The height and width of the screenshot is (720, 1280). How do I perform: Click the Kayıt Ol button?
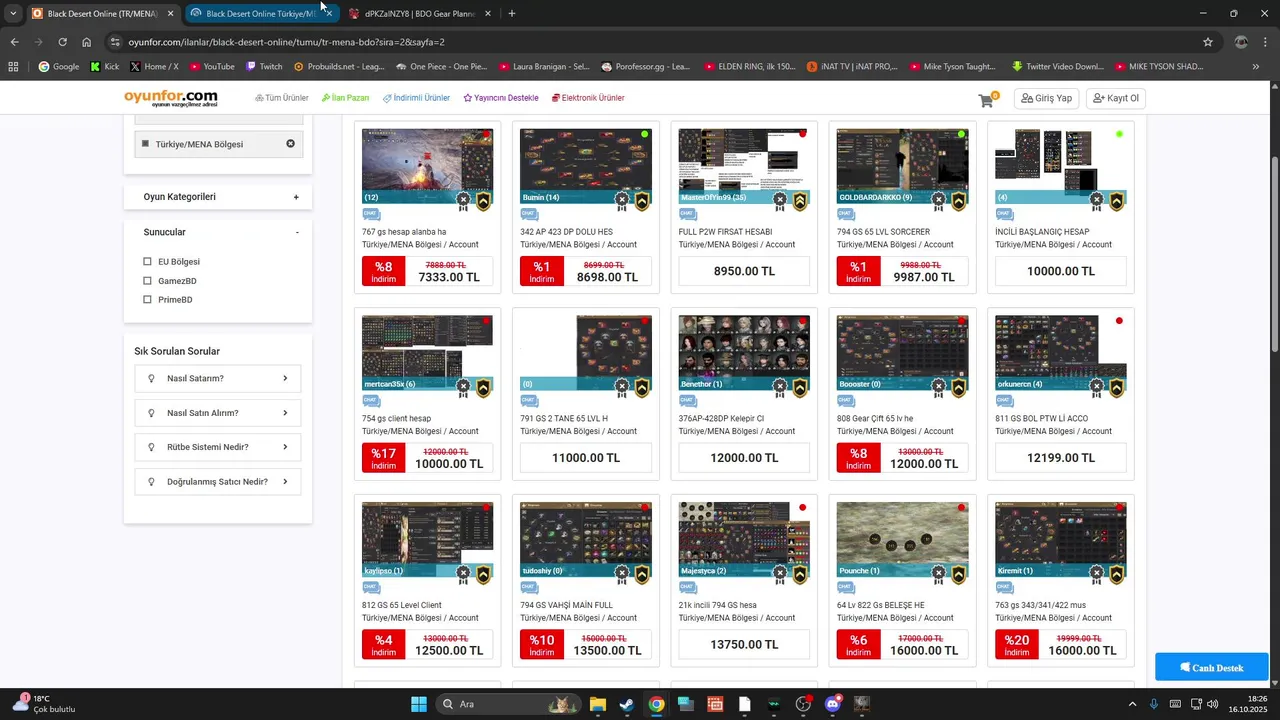coord(1116,98)
